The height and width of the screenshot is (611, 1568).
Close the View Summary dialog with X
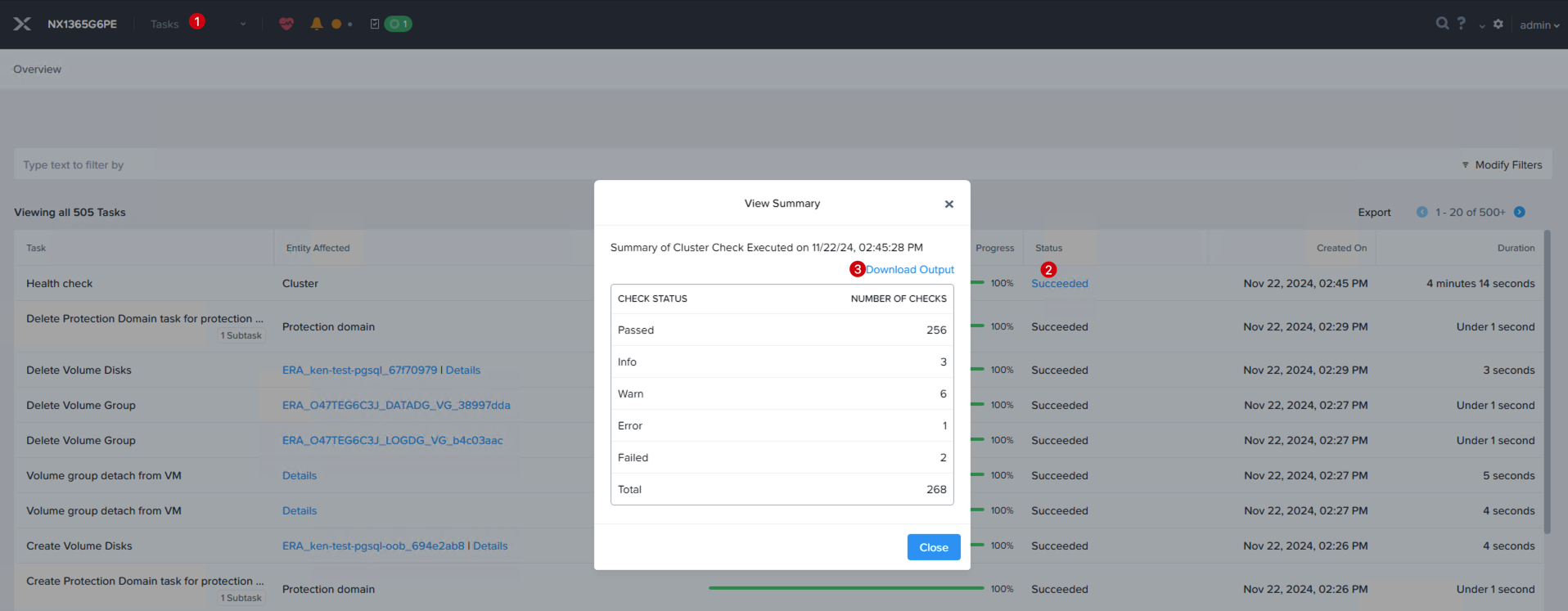[949, 204]
